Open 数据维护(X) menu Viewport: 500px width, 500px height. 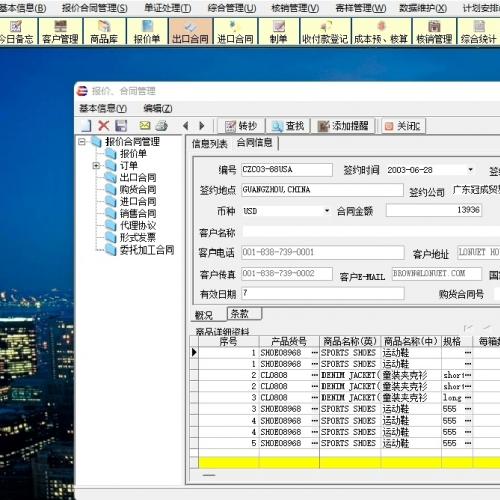click(x=423, y=8)
